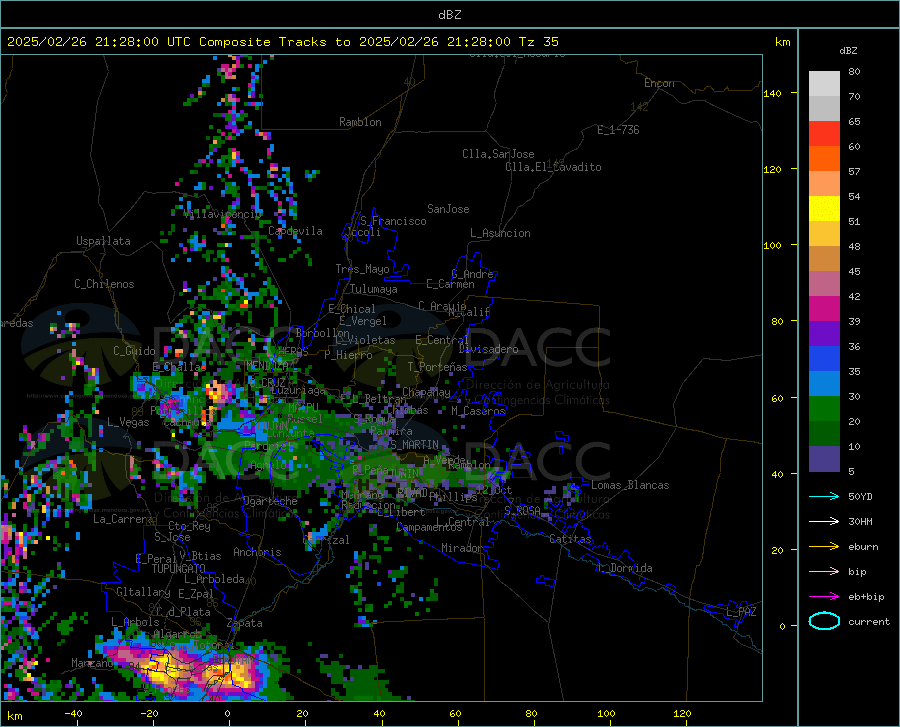The image size is (900, 727).
Task: Click the L_Asuncion map label
Action: [500, 234]
